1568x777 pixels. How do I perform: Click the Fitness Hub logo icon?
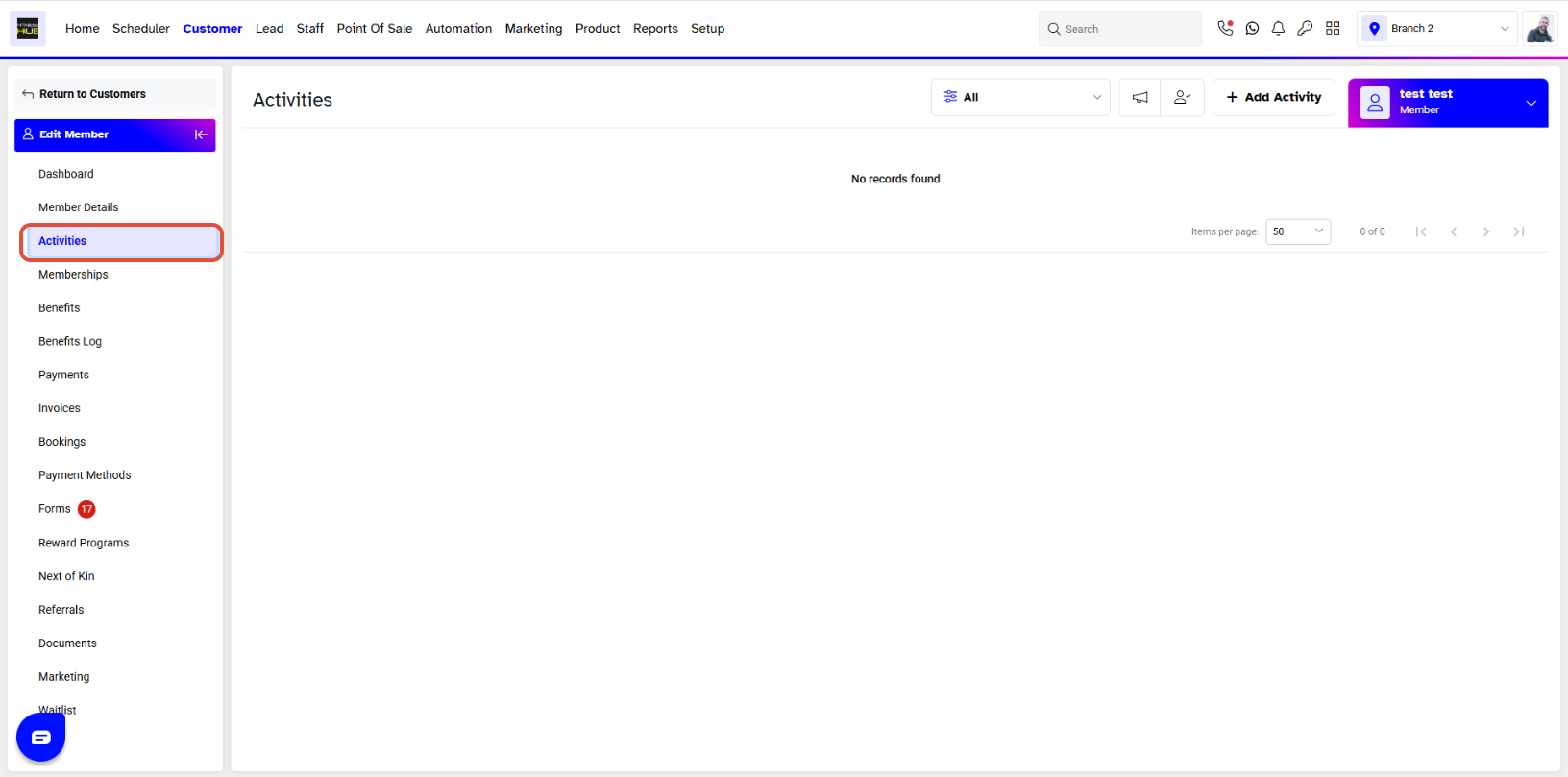point(28,29)
